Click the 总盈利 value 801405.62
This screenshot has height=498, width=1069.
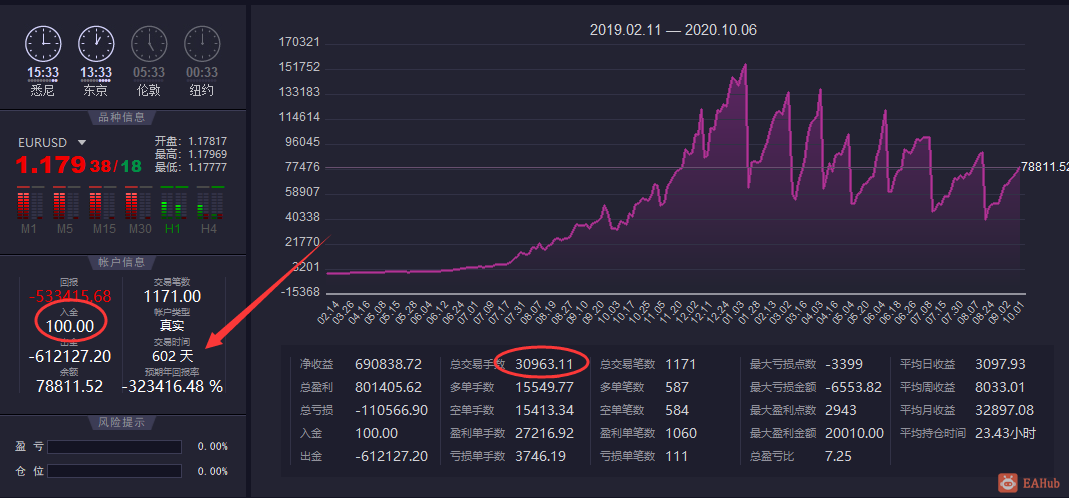(x=389, y=387)
